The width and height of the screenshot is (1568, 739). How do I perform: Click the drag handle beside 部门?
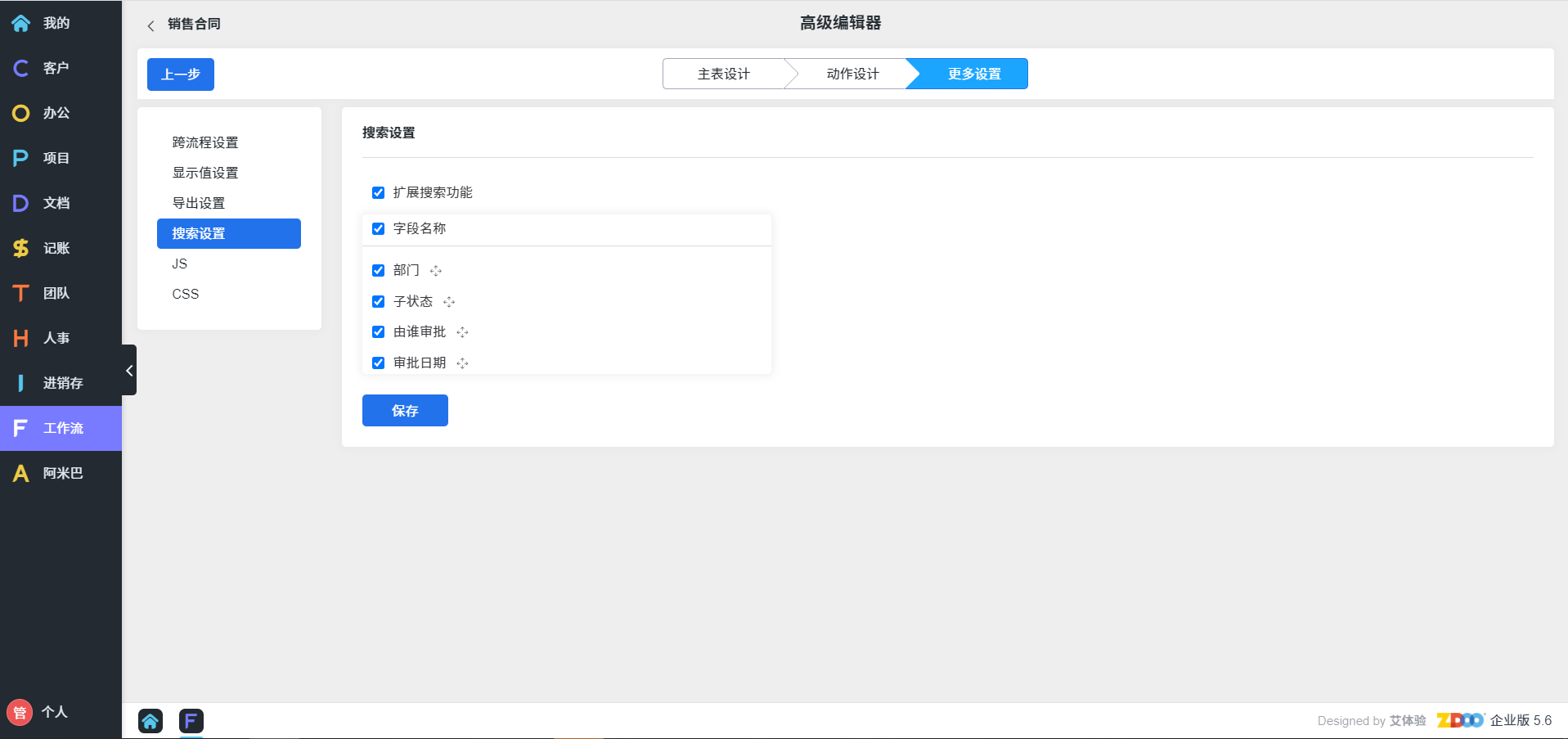click(436, 271)
